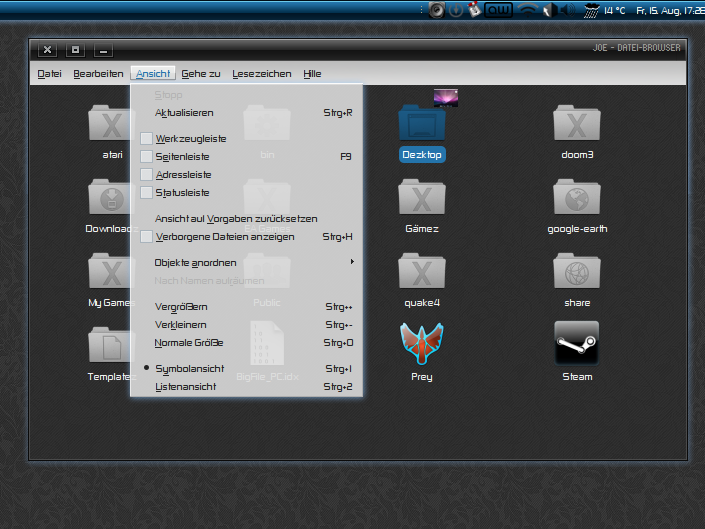Click the Dezktop folder name label
The width and height of the screenshot is (705, 529).
coord(422,155)
